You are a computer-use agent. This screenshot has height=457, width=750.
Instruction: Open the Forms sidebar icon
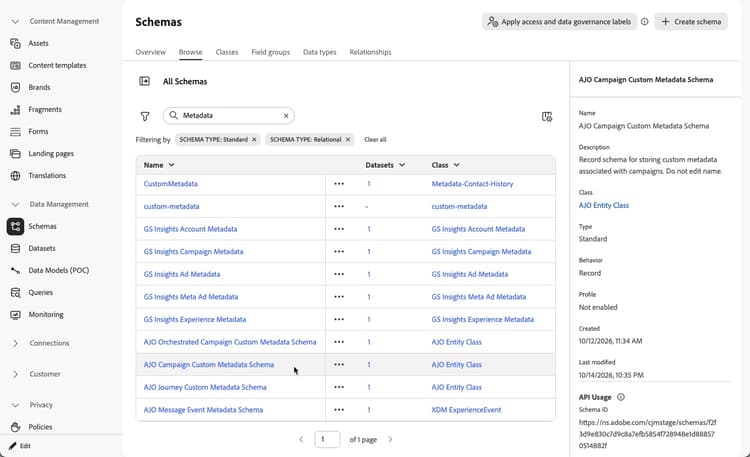point(15,132)
